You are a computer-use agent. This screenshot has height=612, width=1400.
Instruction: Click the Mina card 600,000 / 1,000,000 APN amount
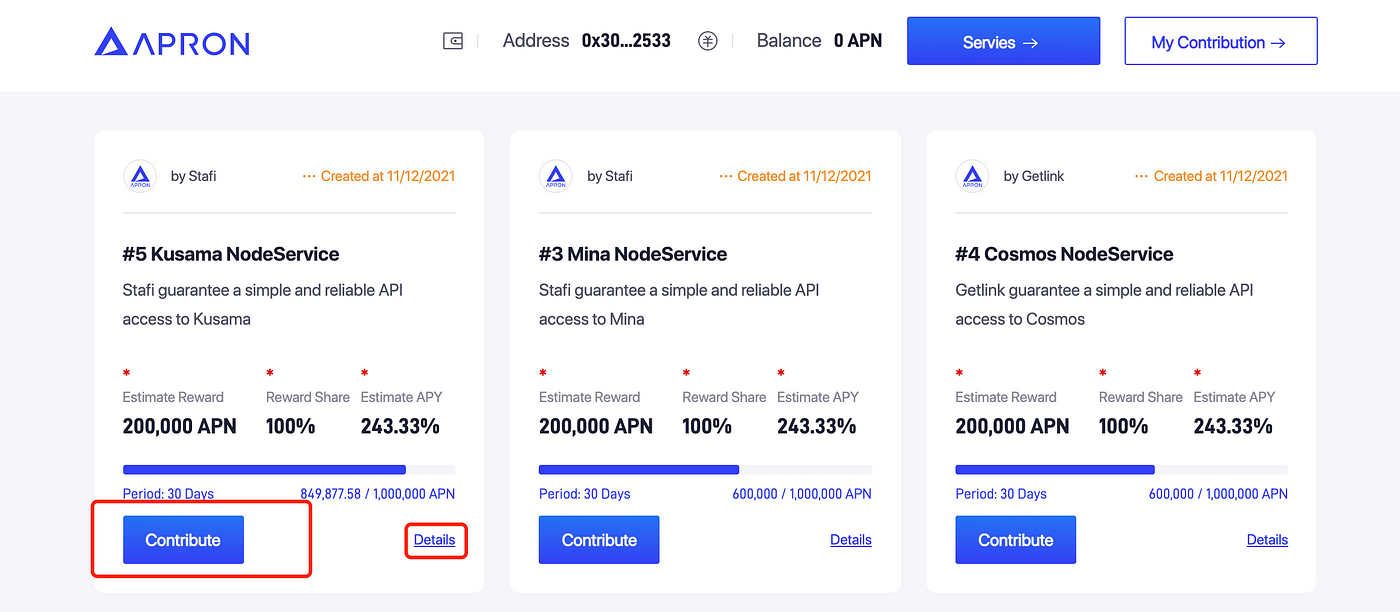pyautogui.click(x=802, y=494)
